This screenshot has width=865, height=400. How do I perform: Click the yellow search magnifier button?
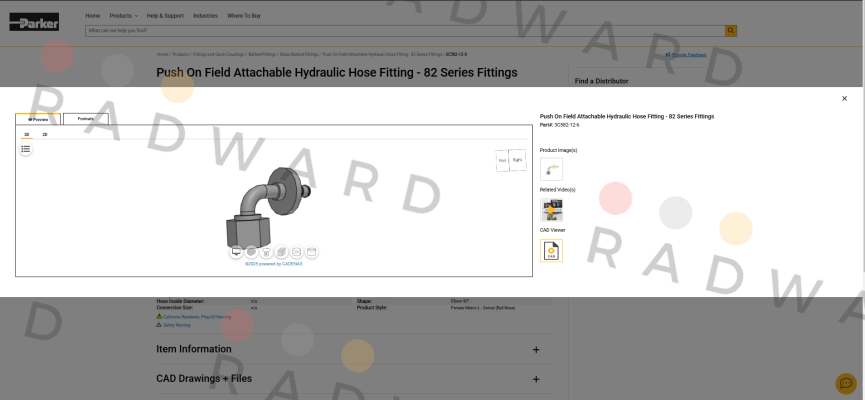(x=731, y=31)
